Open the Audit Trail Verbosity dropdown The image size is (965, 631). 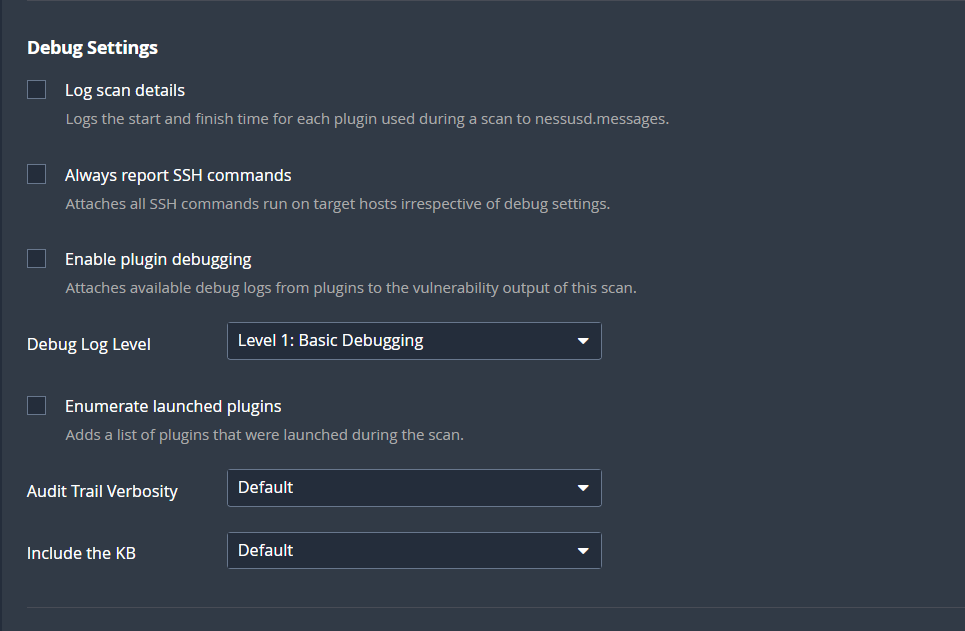[414, 487]
